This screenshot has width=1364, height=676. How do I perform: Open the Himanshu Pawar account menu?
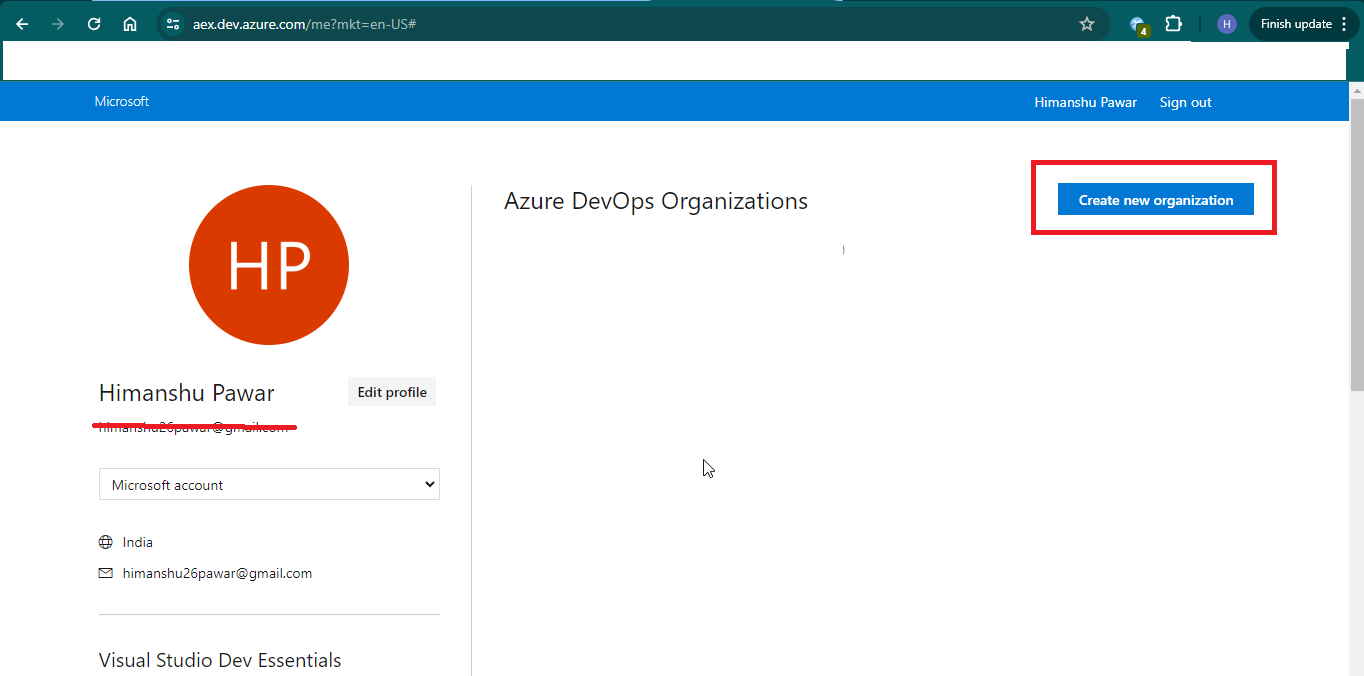point(1085,101)
